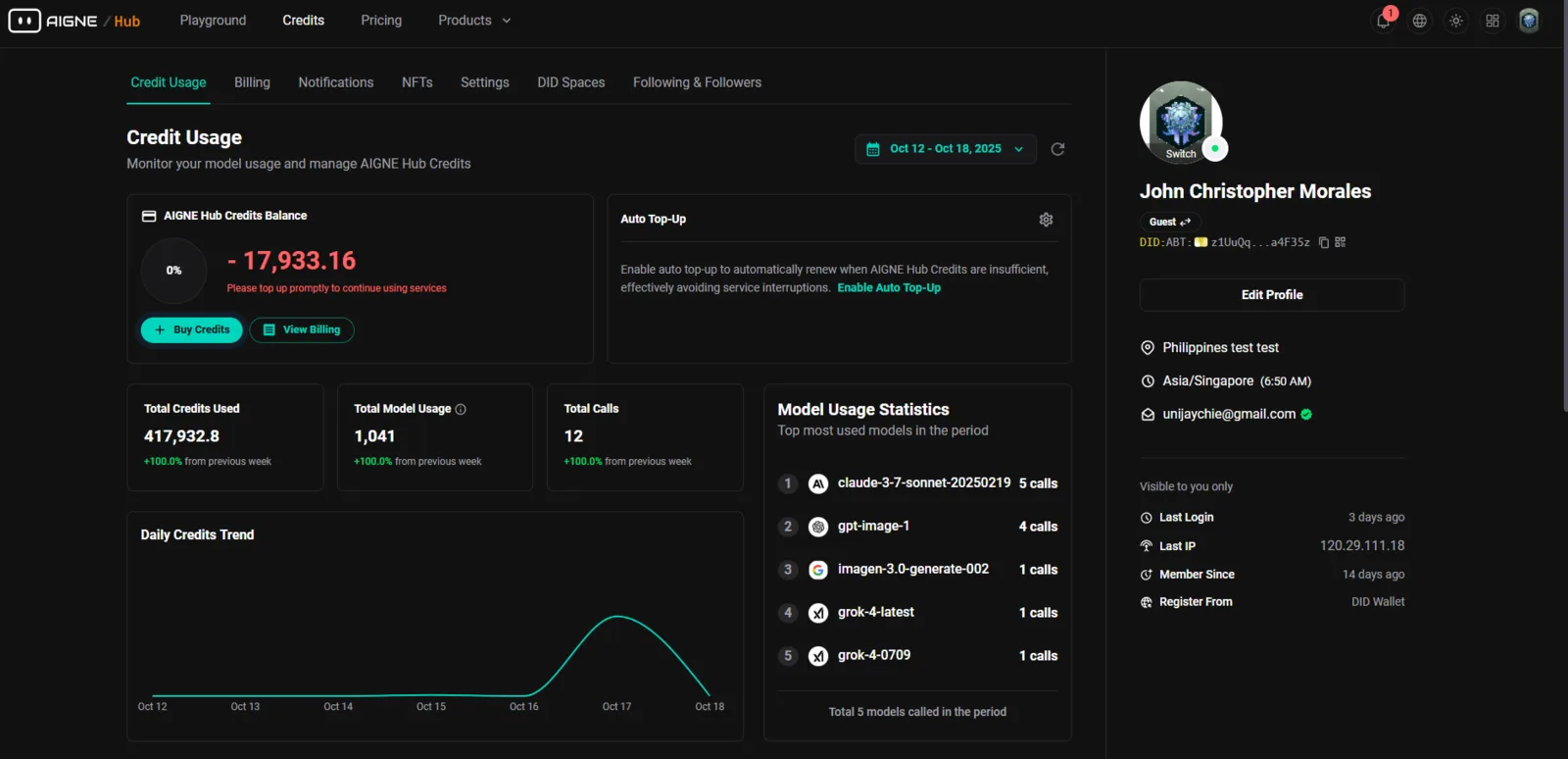Viewport: 1568px width, 759px height.
Task: Click the Last Login clock icon
Action: 1147,518
